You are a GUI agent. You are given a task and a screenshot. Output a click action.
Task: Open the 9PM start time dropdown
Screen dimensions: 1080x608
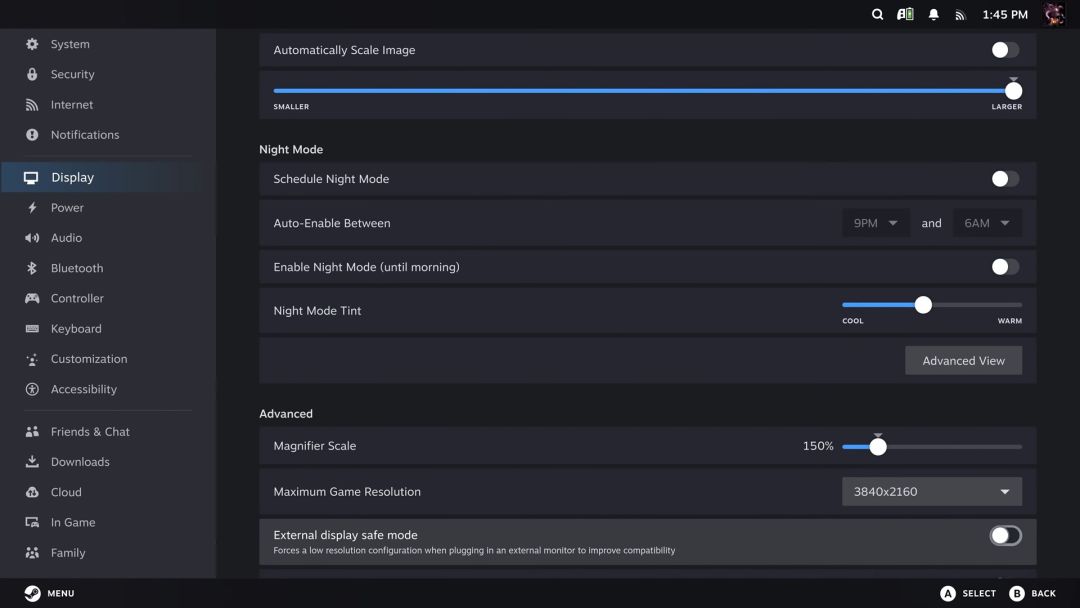pos(875,223)
